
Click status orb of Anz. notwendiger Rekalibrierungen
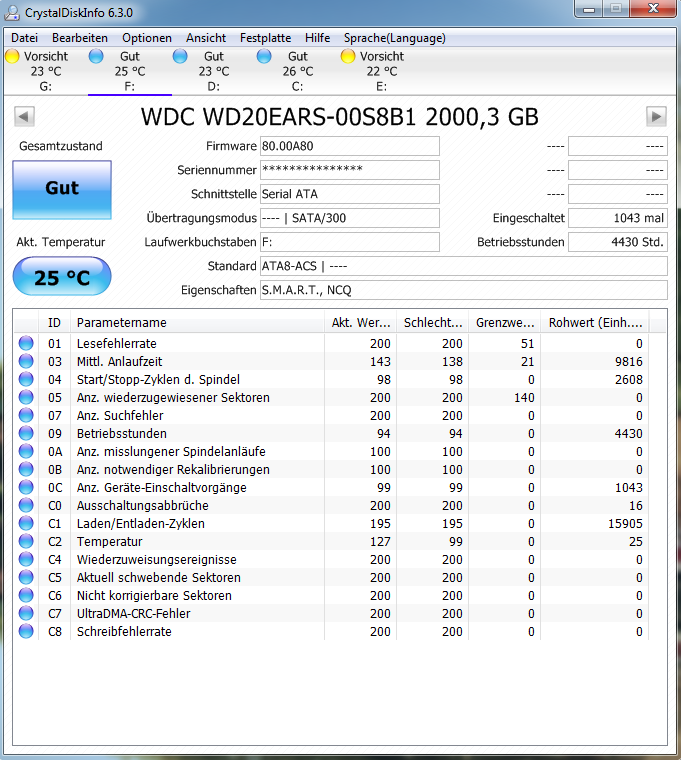26,469
